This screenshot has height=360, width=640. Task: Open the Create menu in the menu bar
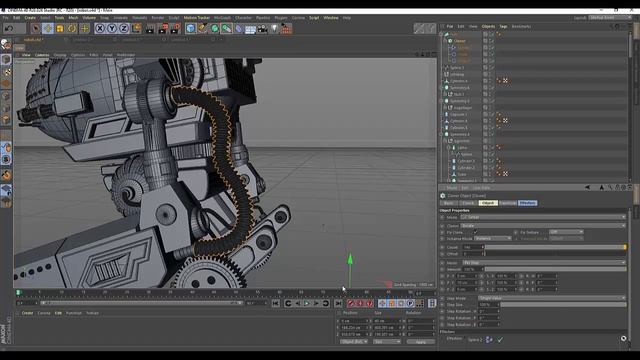click(x=30, y=18)
